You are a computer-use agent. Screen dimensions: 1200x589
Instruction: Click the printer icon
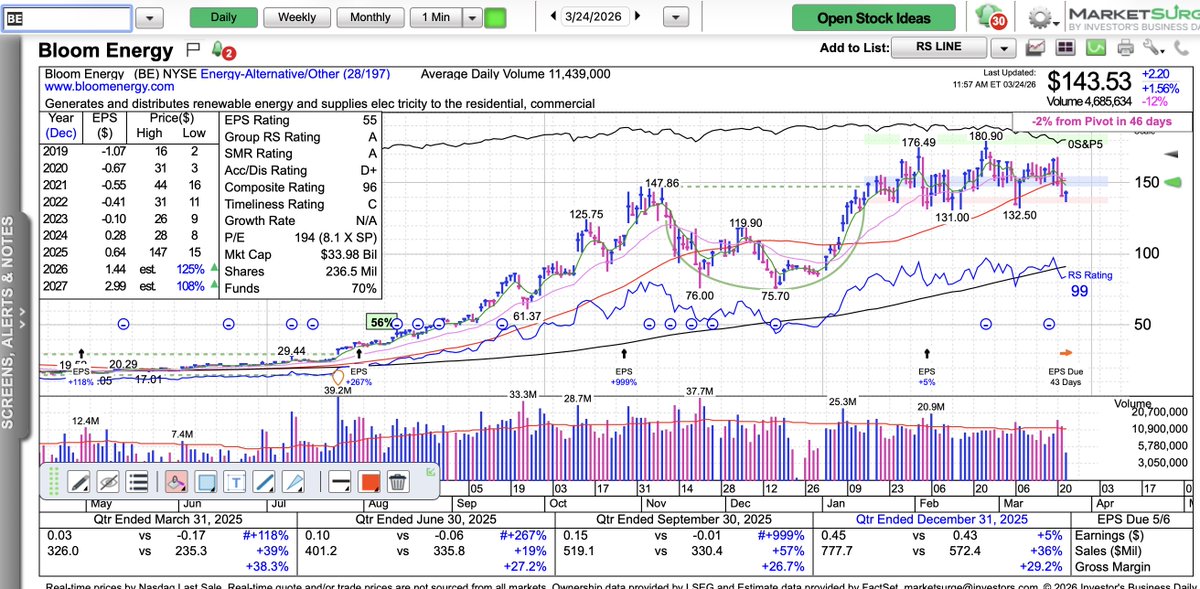click(1126, 47)
